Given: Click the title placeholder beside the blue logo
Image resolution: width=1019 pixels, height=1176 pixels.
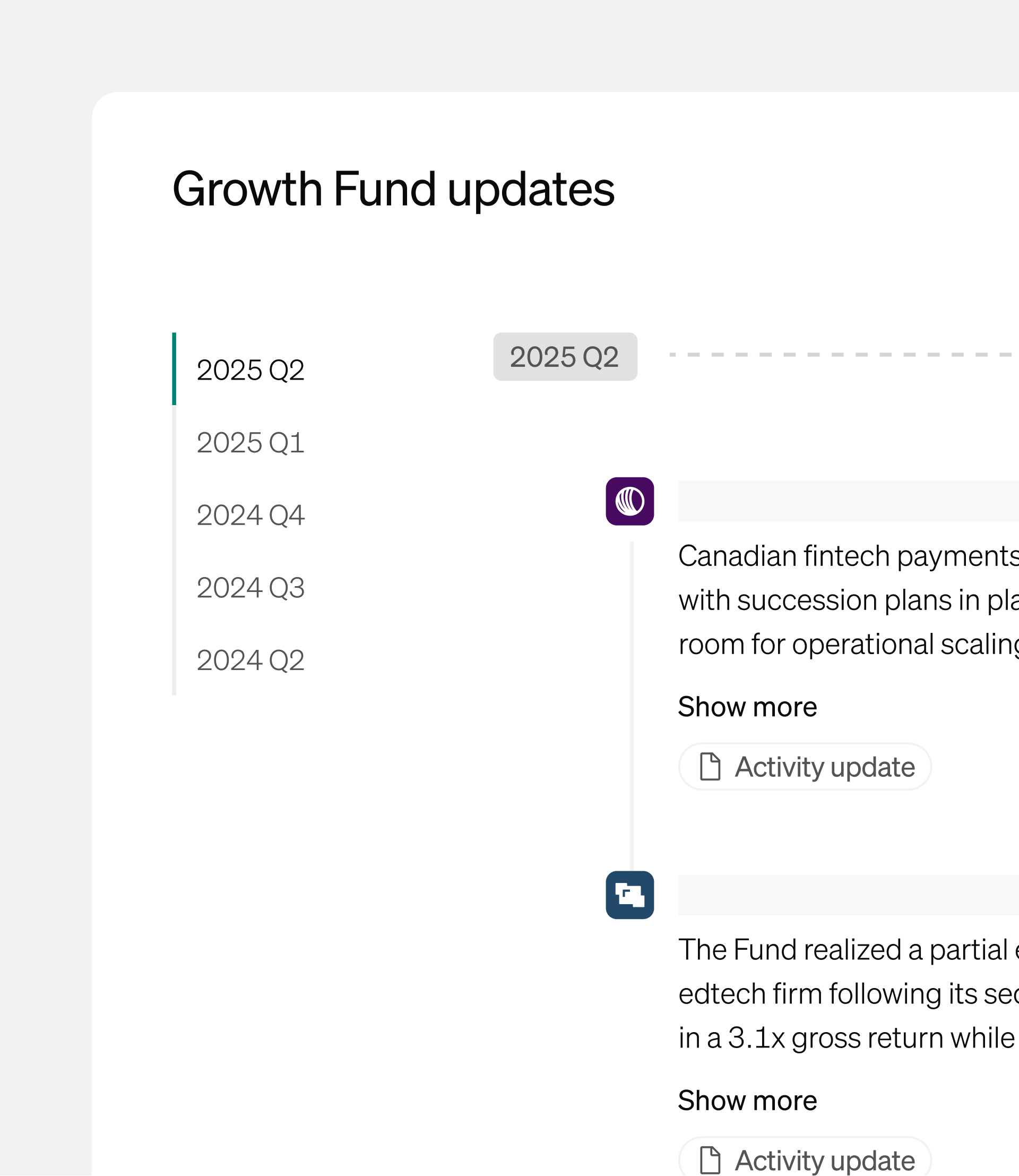Looking at the screenshot, I should 847,895.
